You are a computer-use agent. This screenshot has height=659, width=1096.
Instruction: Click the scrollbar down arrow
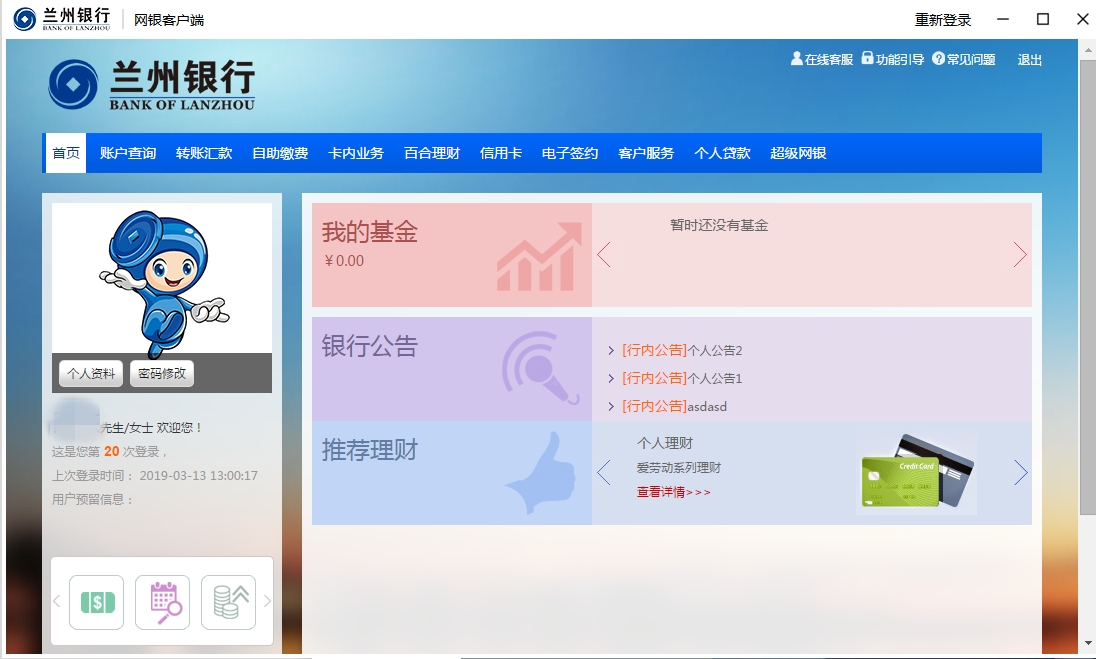[x=1088, y=642]
